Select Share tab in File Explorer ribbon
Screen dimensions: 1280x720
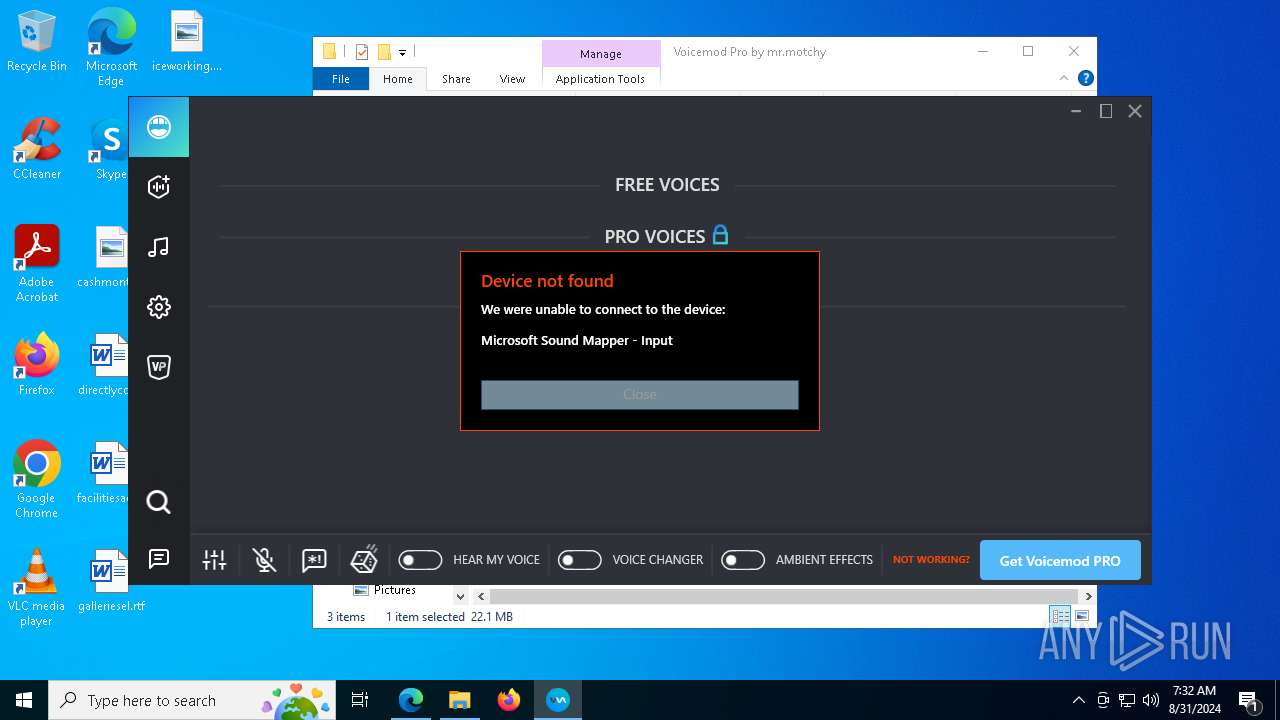[456, 79]
